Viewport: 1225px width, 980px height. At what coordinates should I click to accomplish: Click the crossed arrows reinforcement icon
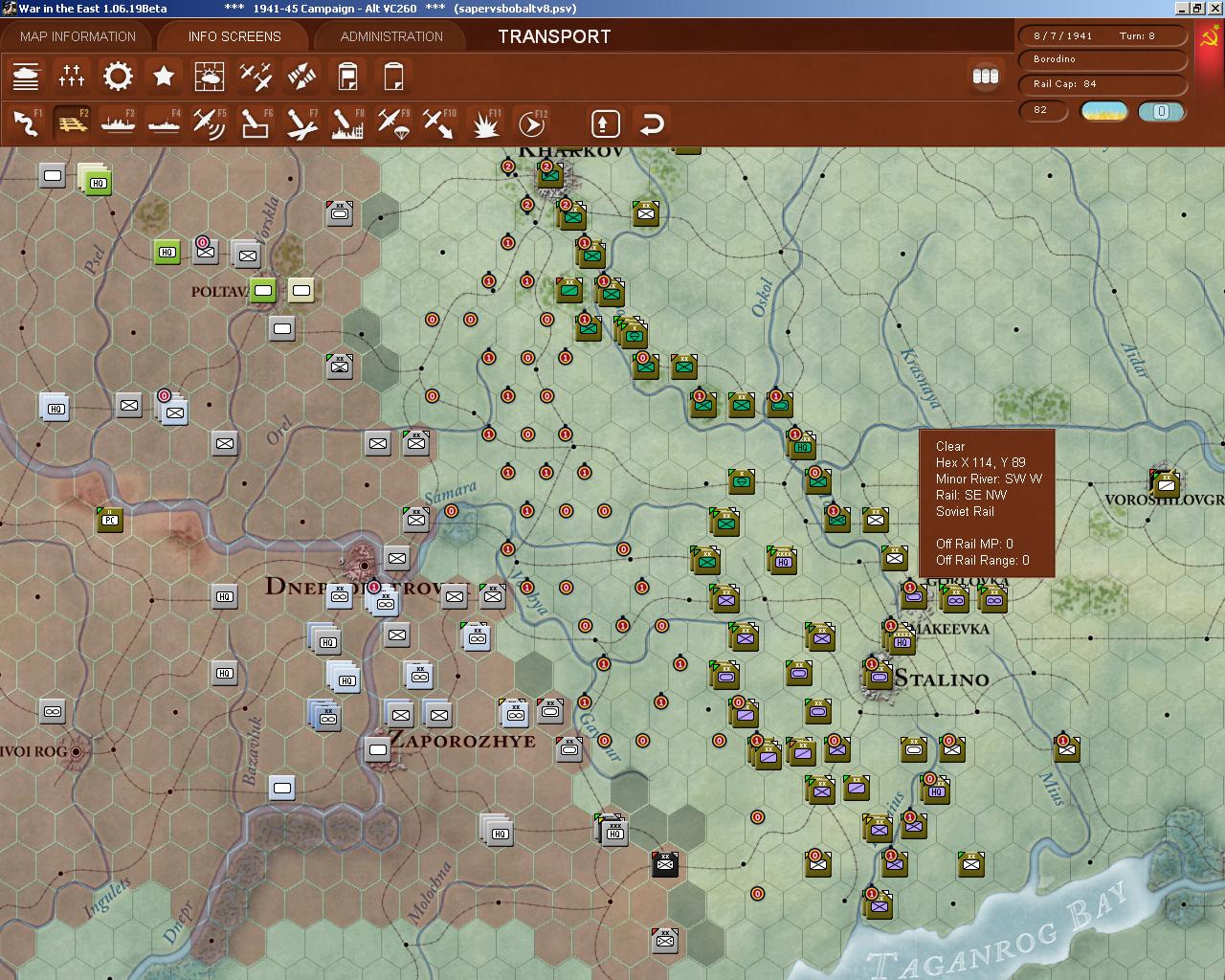tap(301, 77)
